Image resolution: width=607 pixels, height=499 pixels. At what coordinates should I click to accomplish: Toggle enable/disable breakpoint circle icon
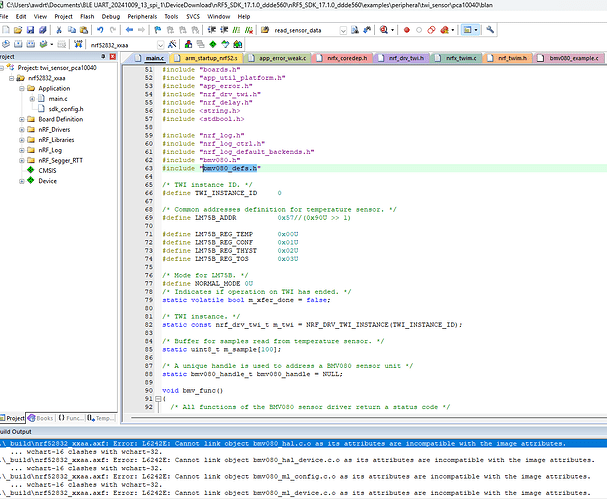419,30
